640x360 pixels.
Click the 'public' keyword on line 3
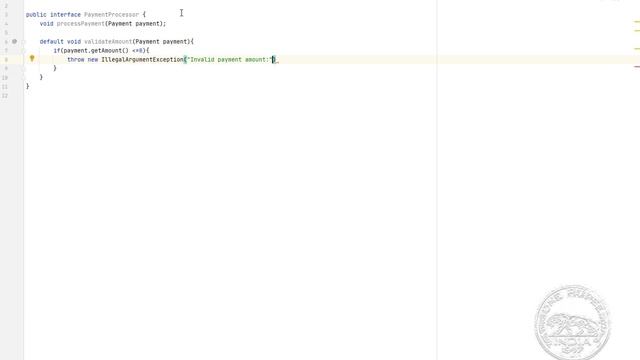(36, 15)
